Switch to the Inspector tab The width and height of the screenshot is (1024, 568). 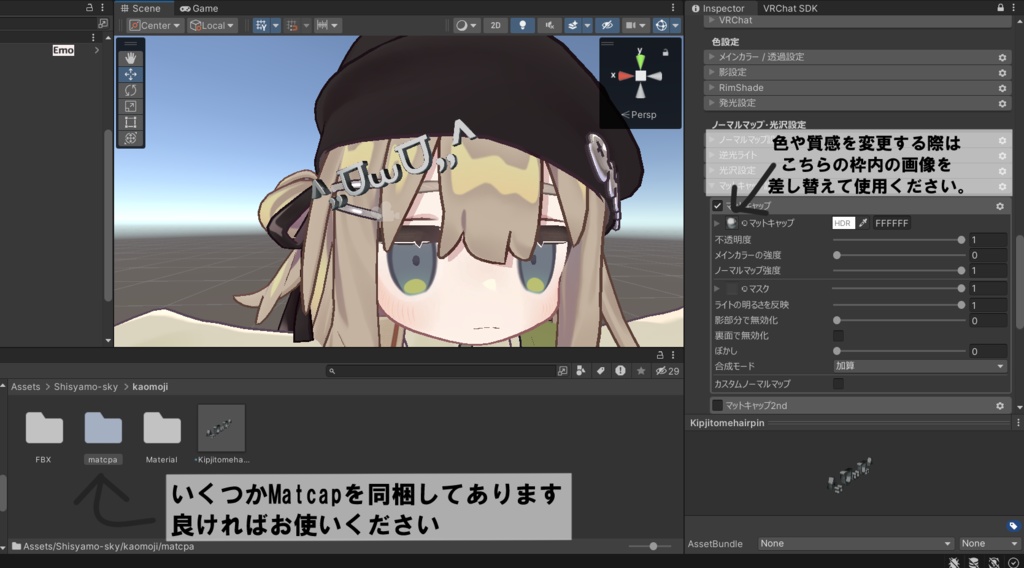[x=718, y=8]
